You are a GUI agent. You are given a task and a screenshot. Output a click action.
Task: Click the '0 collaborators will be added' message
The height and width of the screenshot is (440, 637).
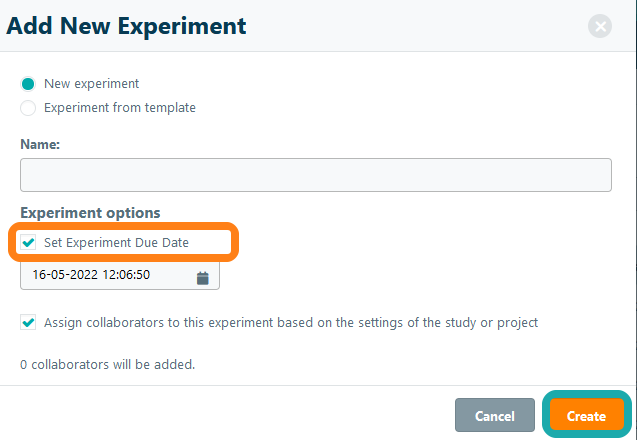pyautogui.click(x=107, y=364)
